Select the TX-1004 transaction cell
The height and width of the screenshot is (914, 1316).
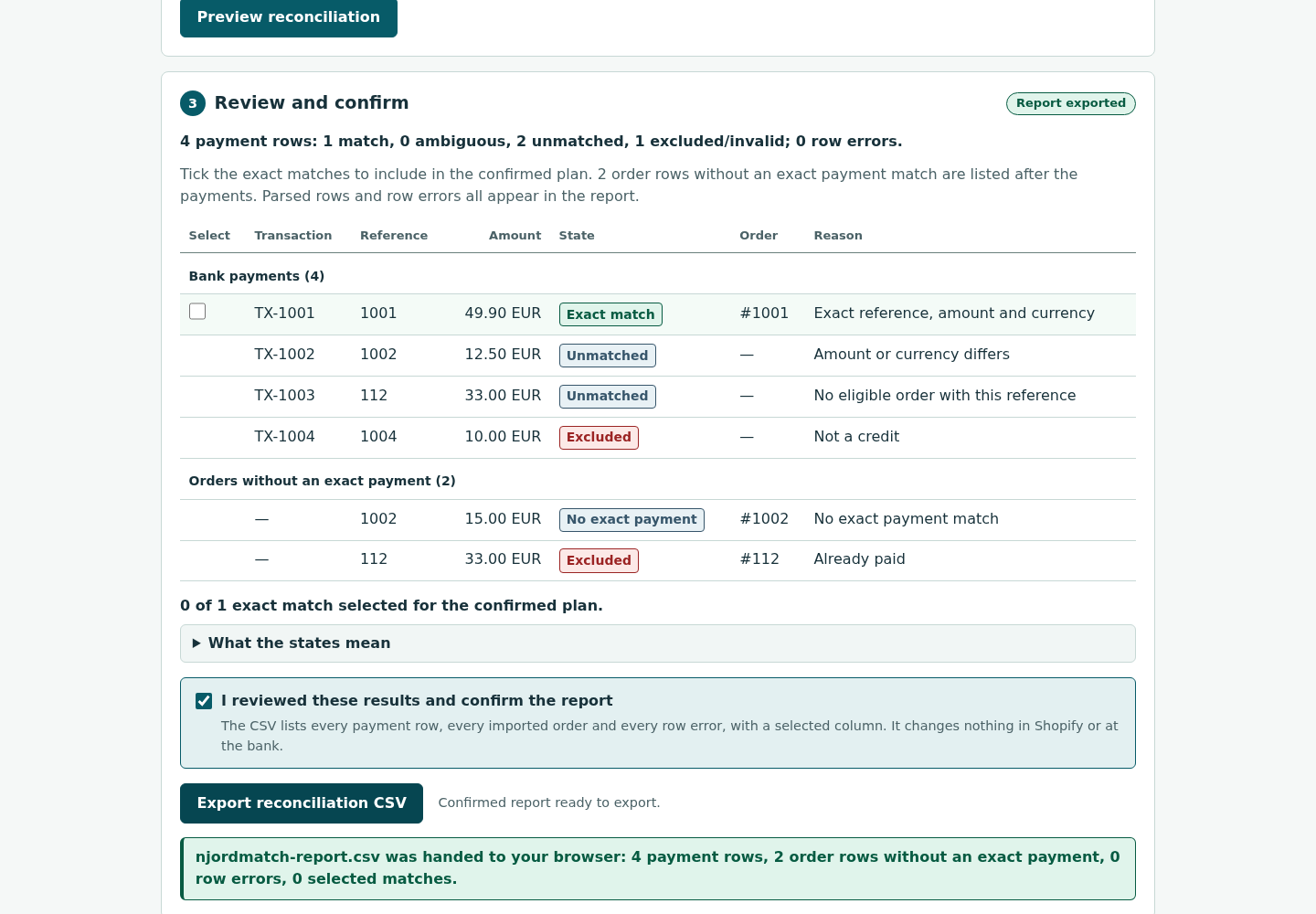coord(284,437)
